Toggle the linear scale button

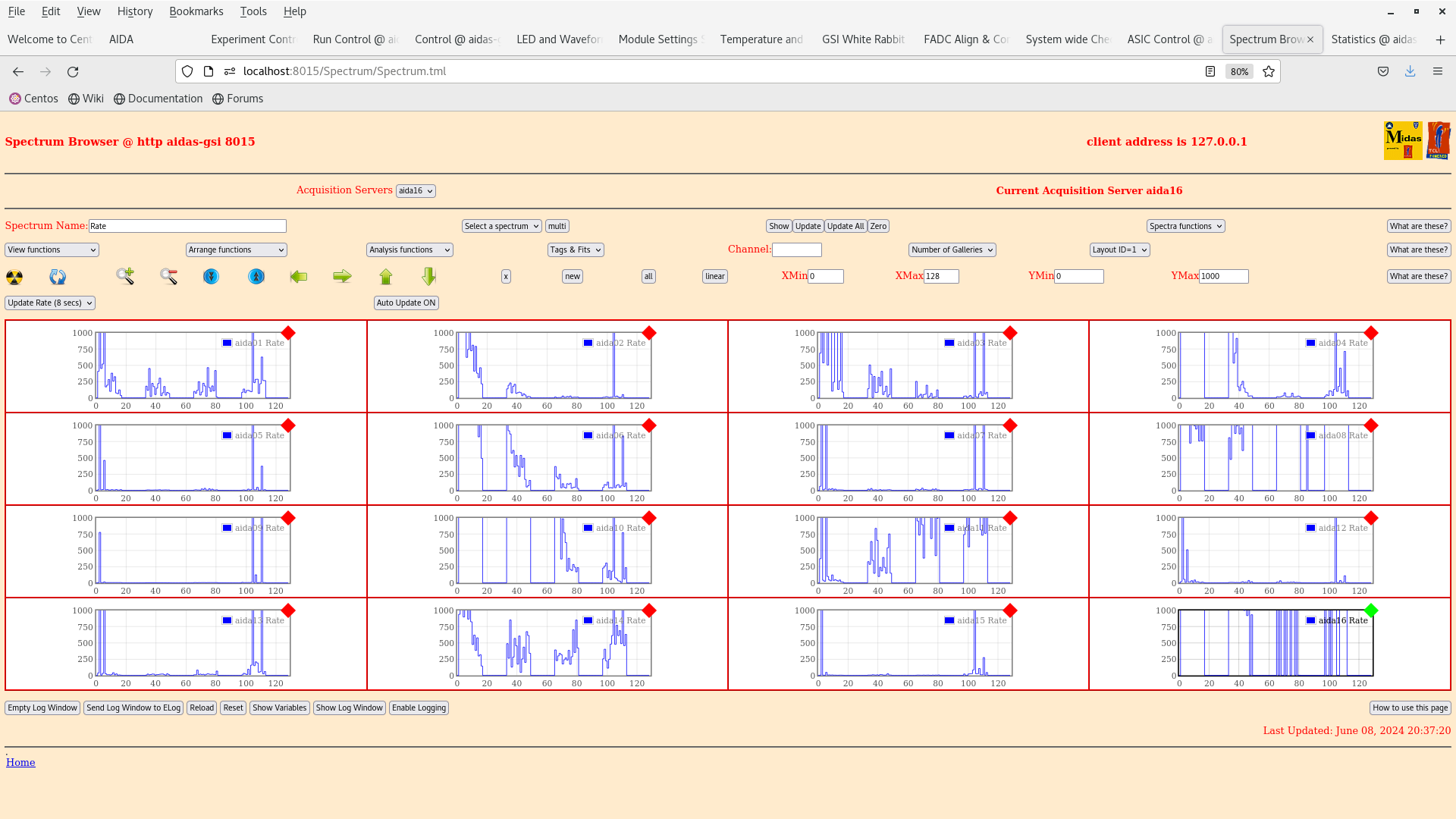pos(714,276)
